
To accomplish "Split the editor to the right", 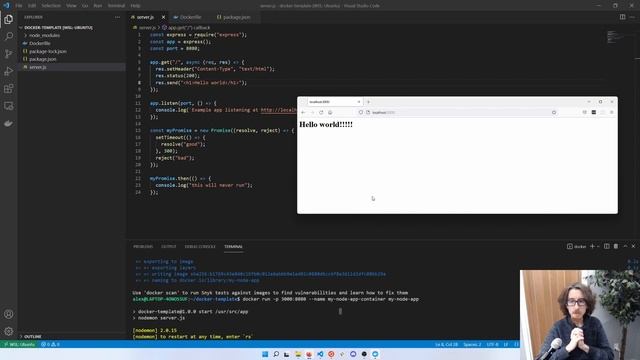I will (x=622, y=17).
